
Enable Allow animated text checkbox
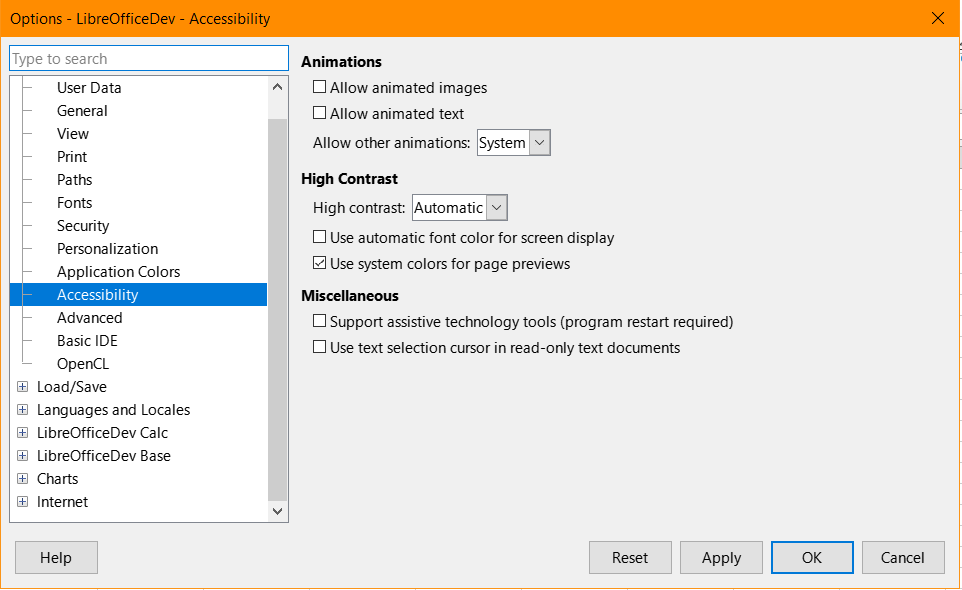click(320, 113)
